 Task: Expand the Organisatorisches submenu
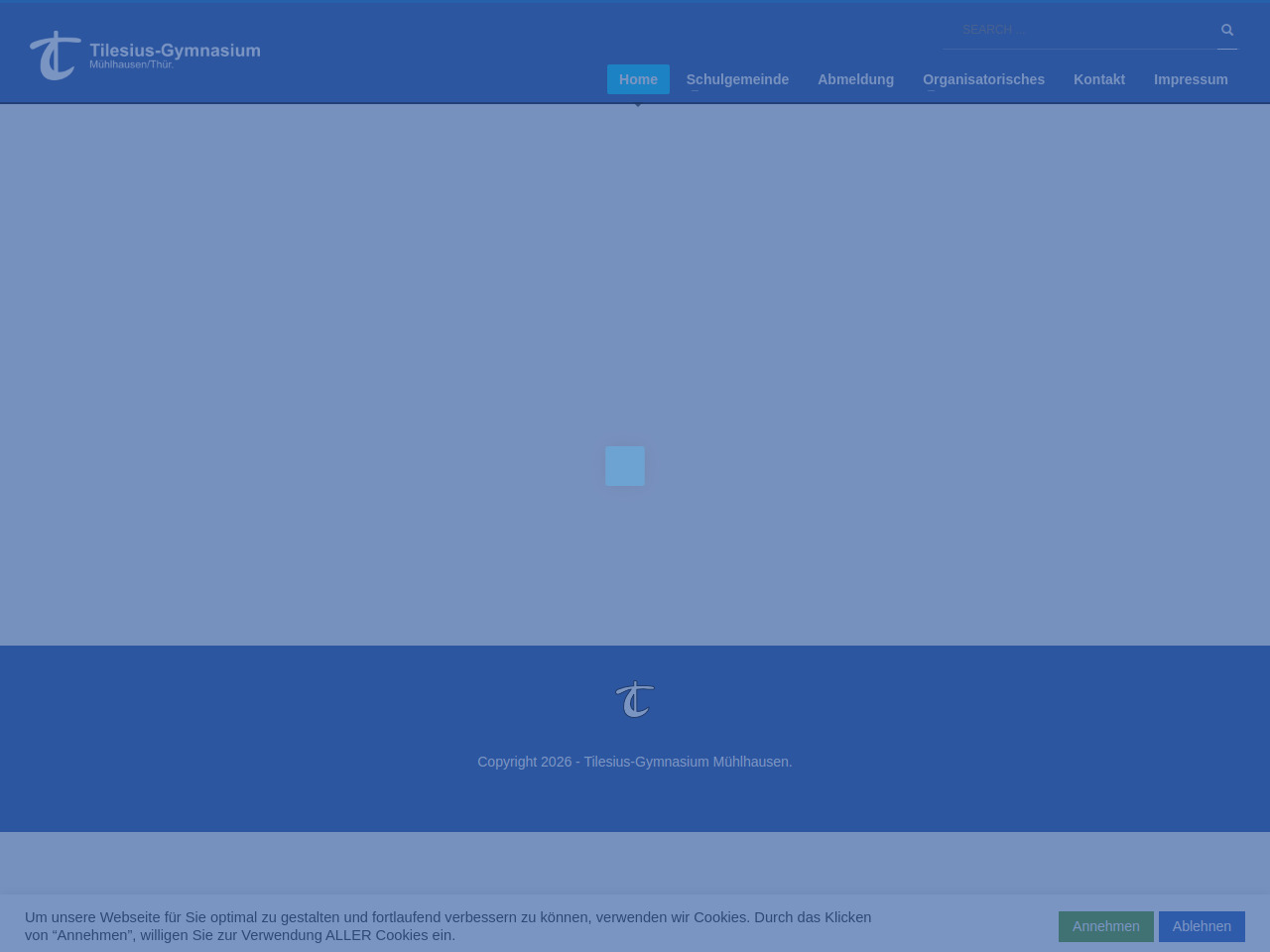pos(983,79)
